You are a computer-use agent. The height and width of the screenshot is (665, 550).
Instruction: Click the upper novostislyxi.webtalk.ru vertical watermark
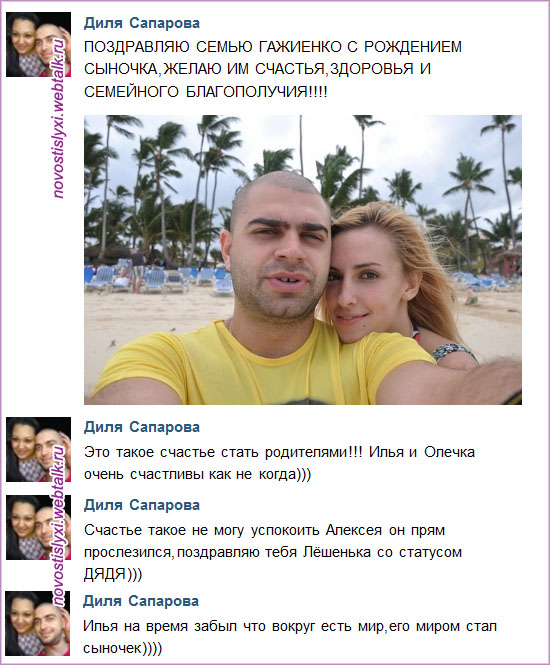59,119
